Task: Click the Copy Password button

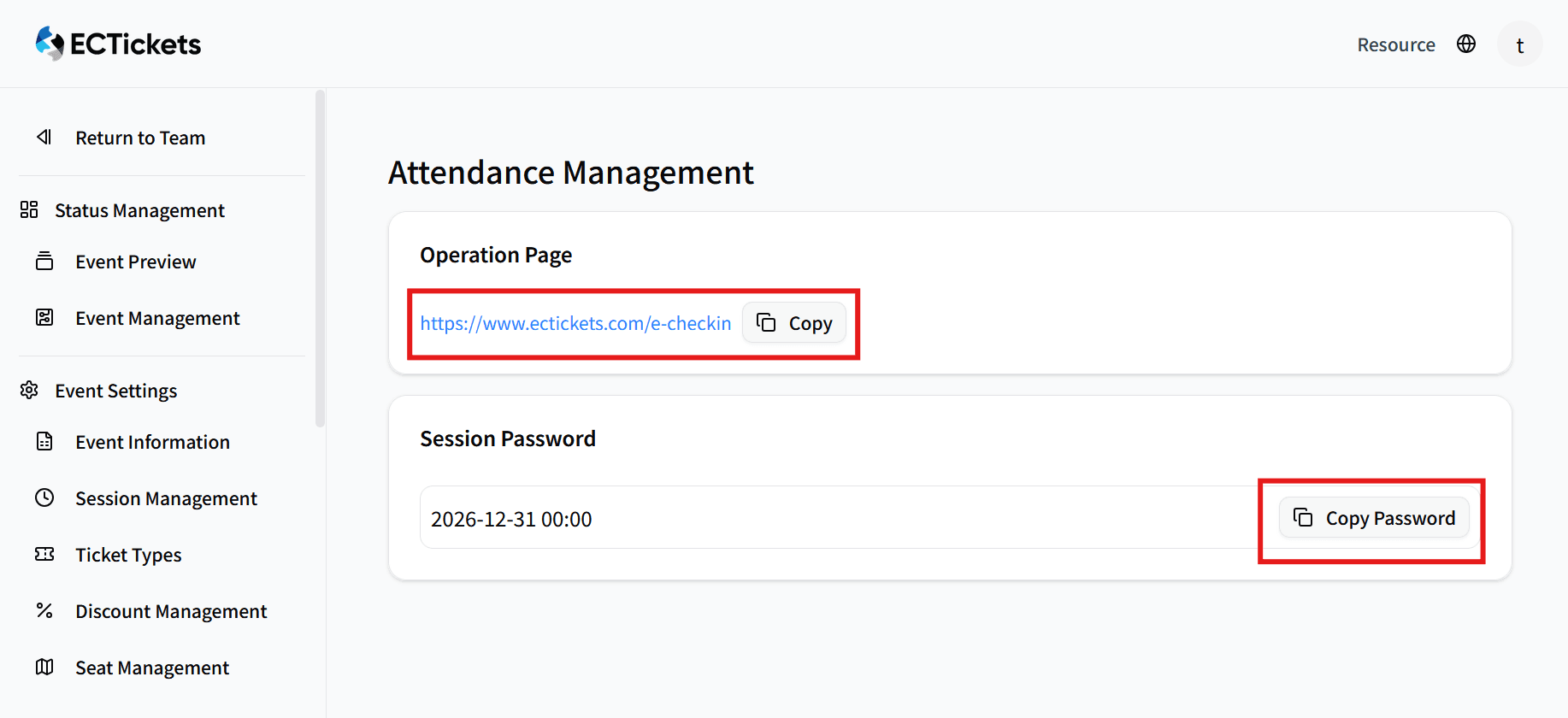Action: (1374, 517)
